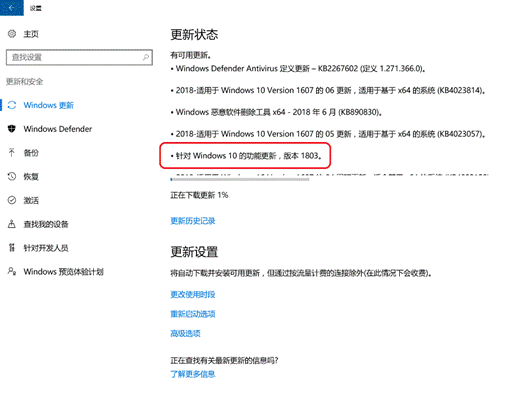Click the home gear icon
The image size is (525, 407).
point(12,34)
